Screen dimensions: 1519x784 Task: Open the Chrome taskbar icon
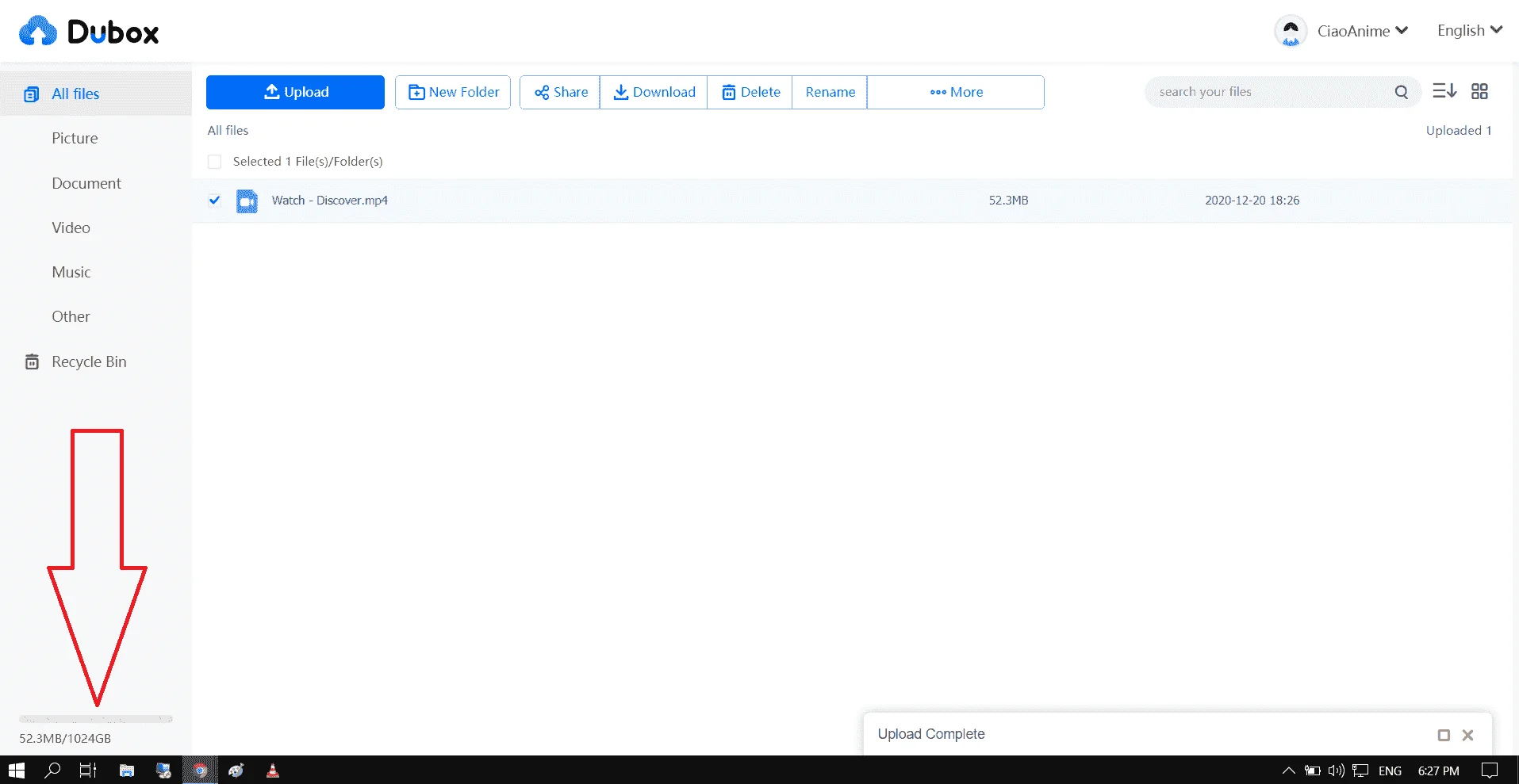tap(200, 771)
